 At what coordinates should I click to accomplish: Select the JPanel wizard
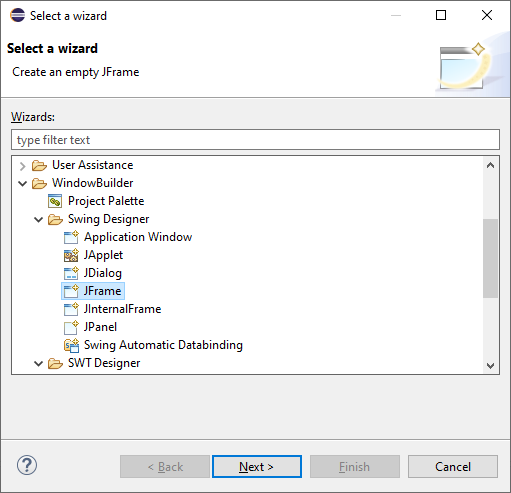coord(100,327)
